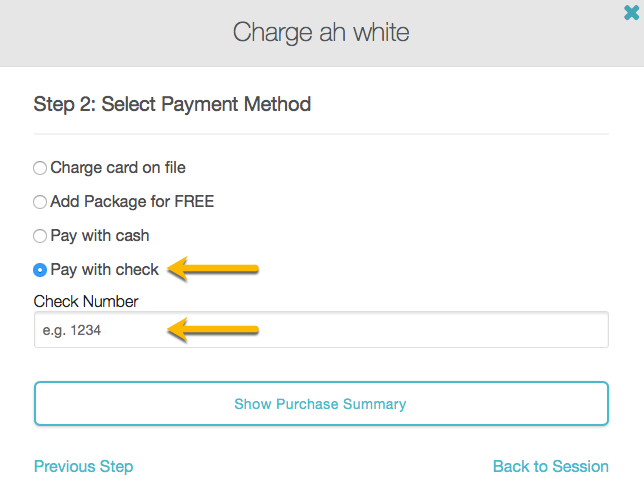This screenshot has width=644, height=494.
Task: Click the divider line under the step heading
Action: [x=321, y=133]
